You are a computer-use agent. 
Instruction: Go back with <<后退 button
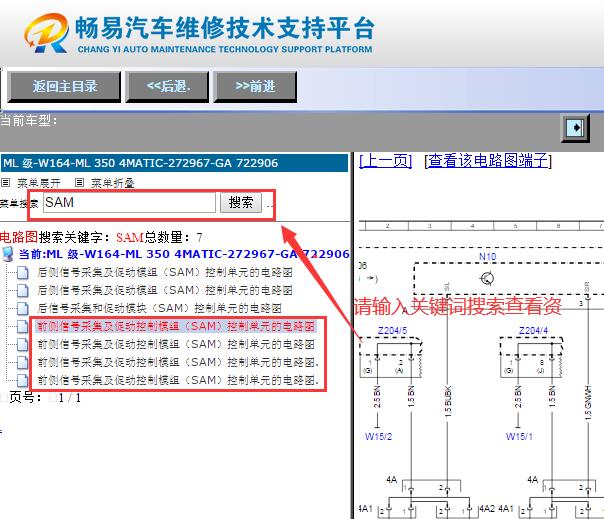point(167,86)
